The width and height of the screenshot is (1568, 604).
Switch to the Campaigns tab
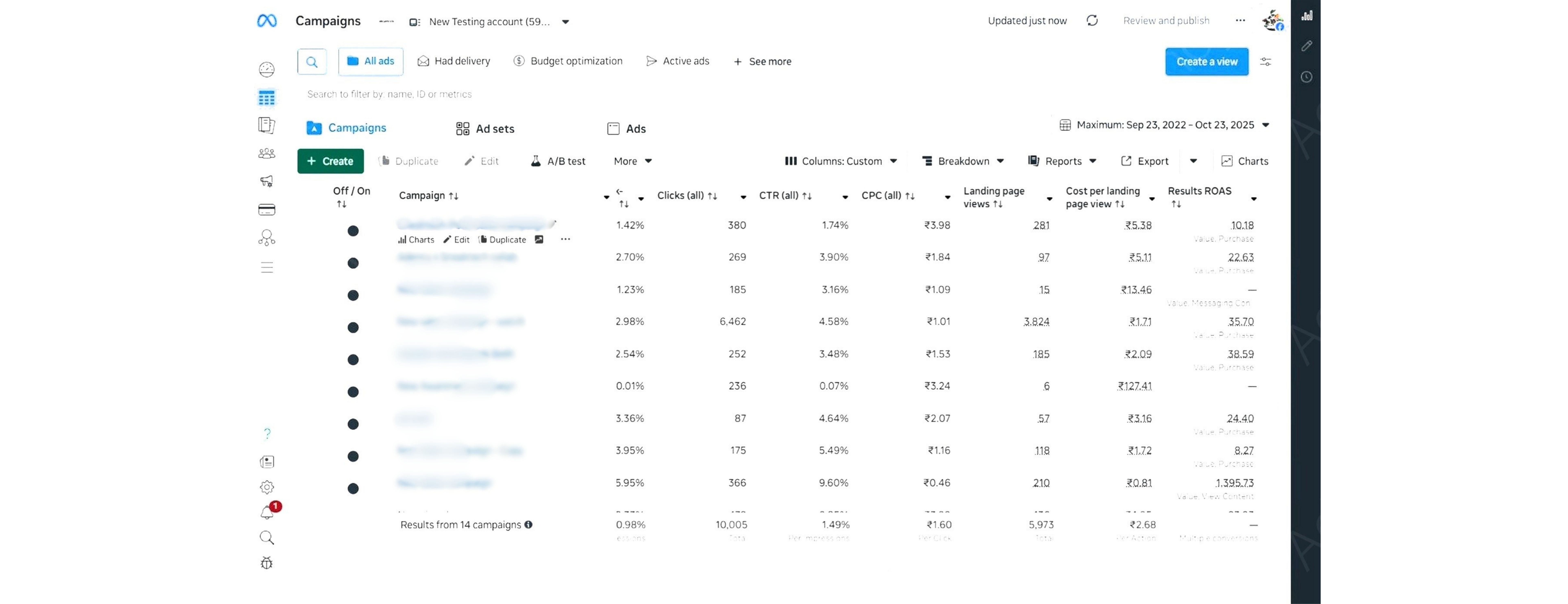(x=346, y=128)
